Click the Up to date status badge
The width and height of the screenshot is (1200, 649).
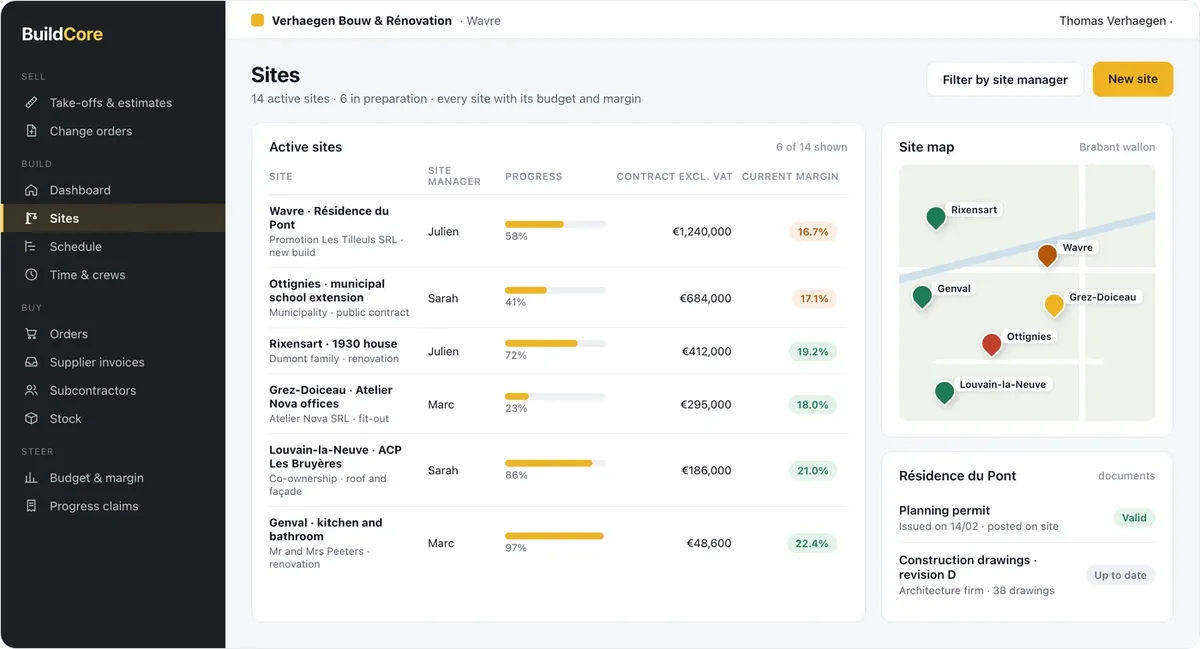1121,575
